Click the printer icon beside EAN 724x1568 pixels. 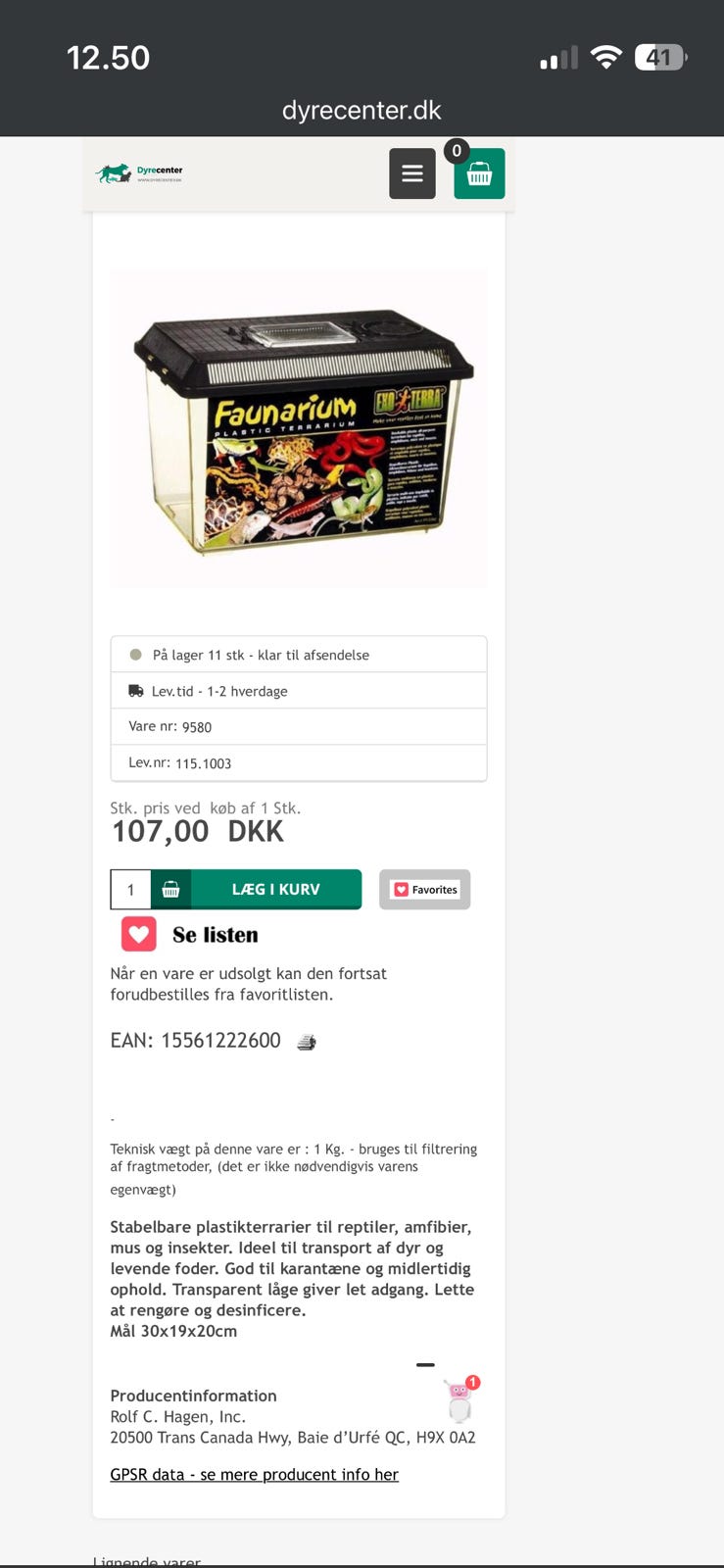click(x=307, y=1042)
